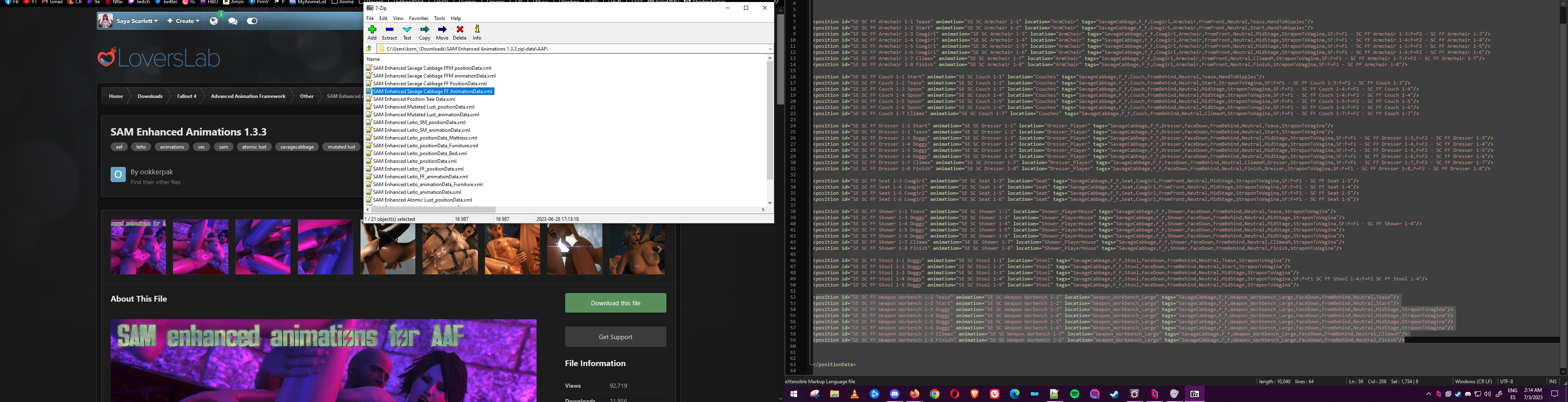The height and width of the screenshot is (402, 1568).
Task: Click the Download this file button
Action: (x=615, y=302)
